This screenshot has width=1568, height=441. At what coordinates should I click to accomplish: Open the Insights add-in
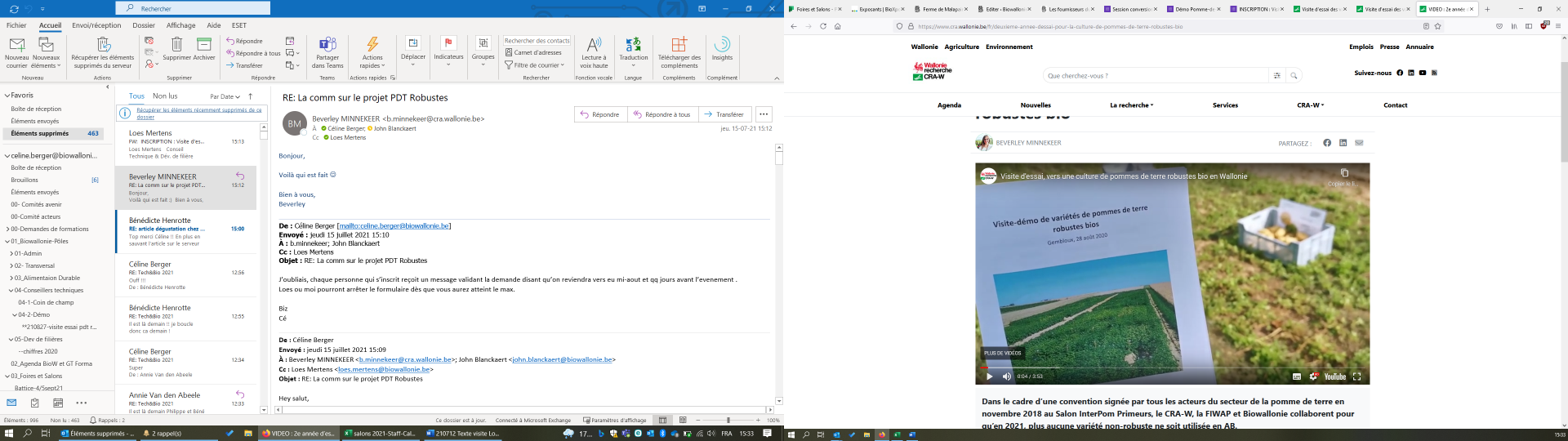[x=722, y=48]
